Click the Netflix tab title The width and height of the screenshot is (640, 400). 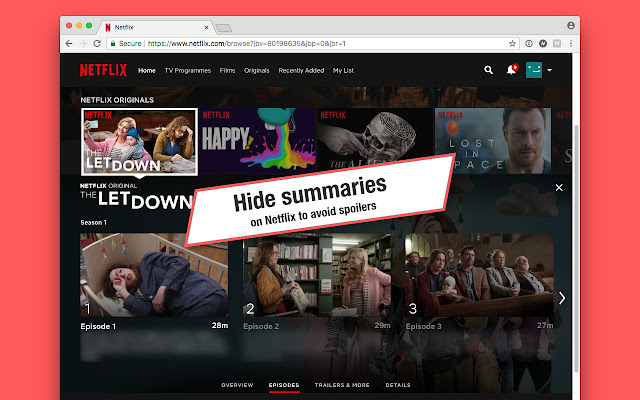[x=124, y=27]
